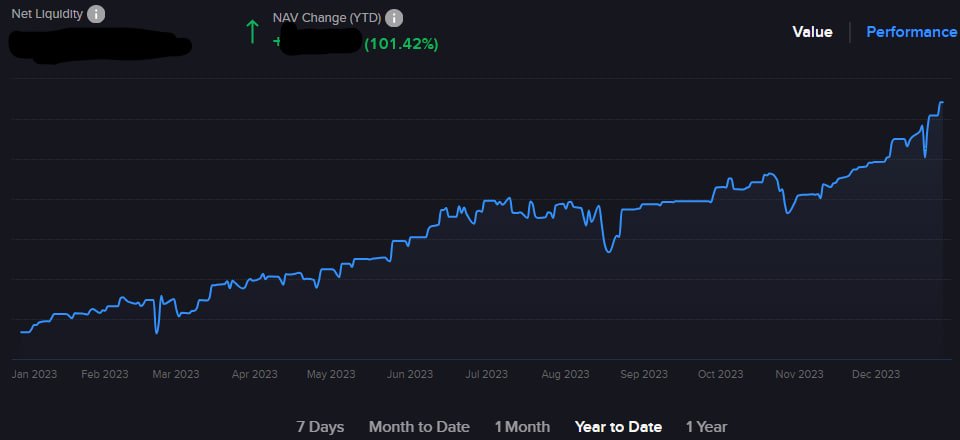The height and width of the screenshot is (440, 960).
Task: Select the 1 Year range
Action: coord(707,427)
